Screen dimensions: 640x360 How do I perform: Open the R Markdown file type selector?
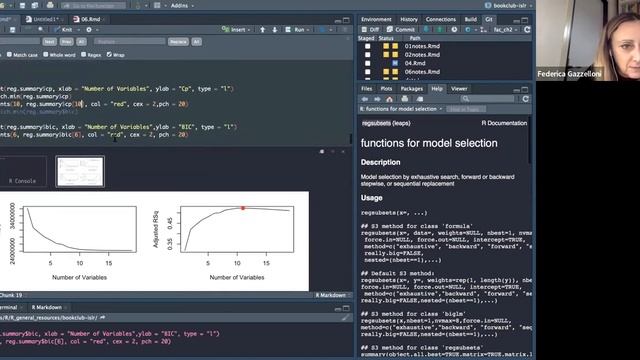(x=333, y=295)
